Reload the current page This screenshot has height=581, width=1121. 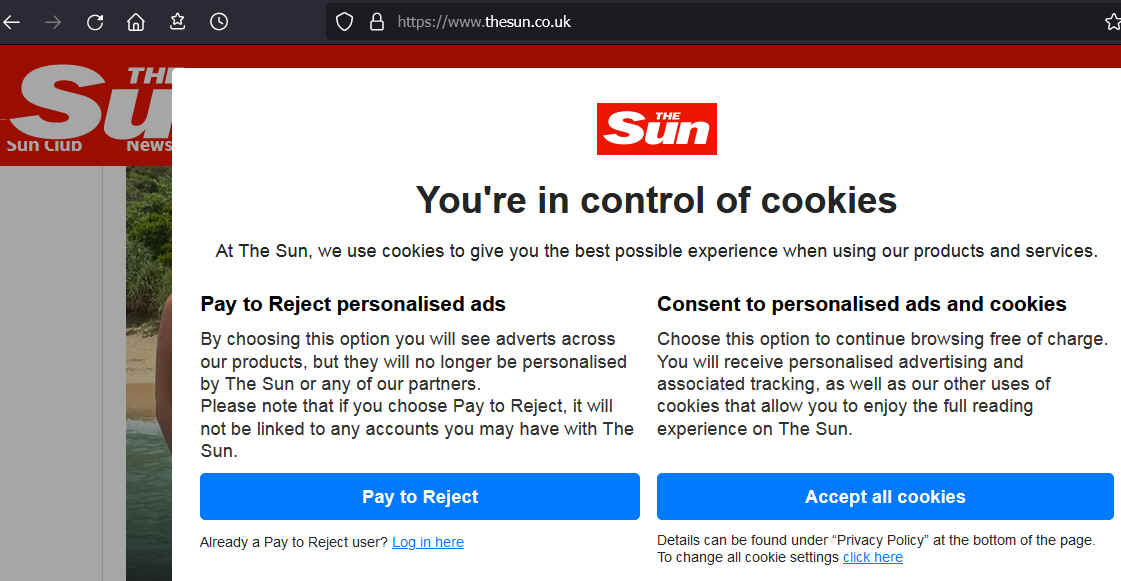click(95, 22)
